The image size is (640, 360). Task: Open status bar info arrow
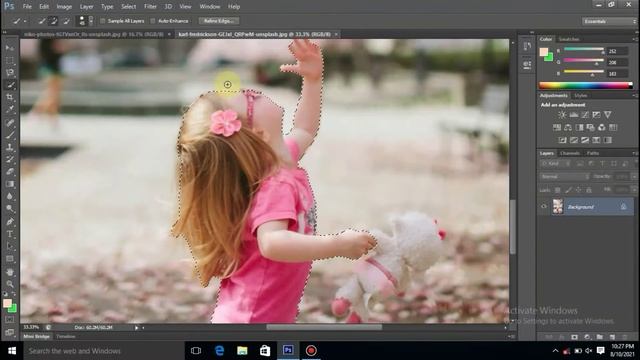tap(137, 327)
